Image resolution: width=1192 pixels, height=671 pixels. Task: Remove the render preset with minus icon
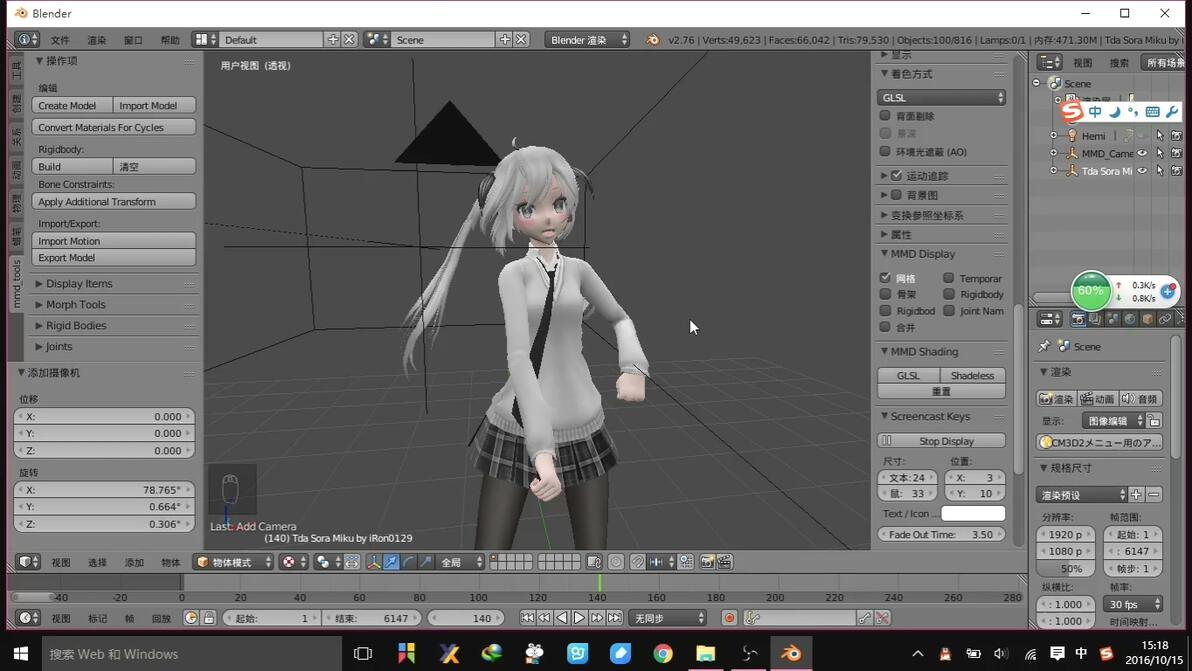click(x=1153, y=495)
